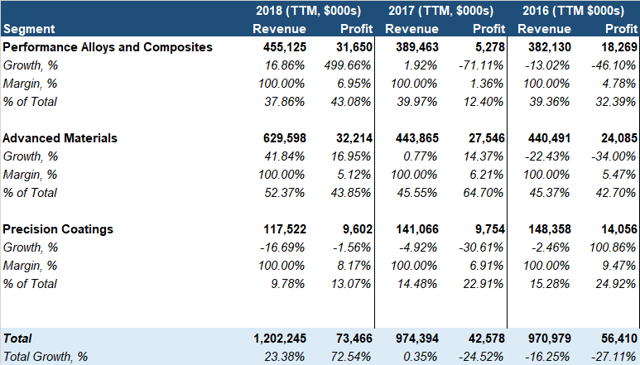Select the 117,522 Precision Coatings revenue
This screenshot has width=640, height=365.
(284, 229)
